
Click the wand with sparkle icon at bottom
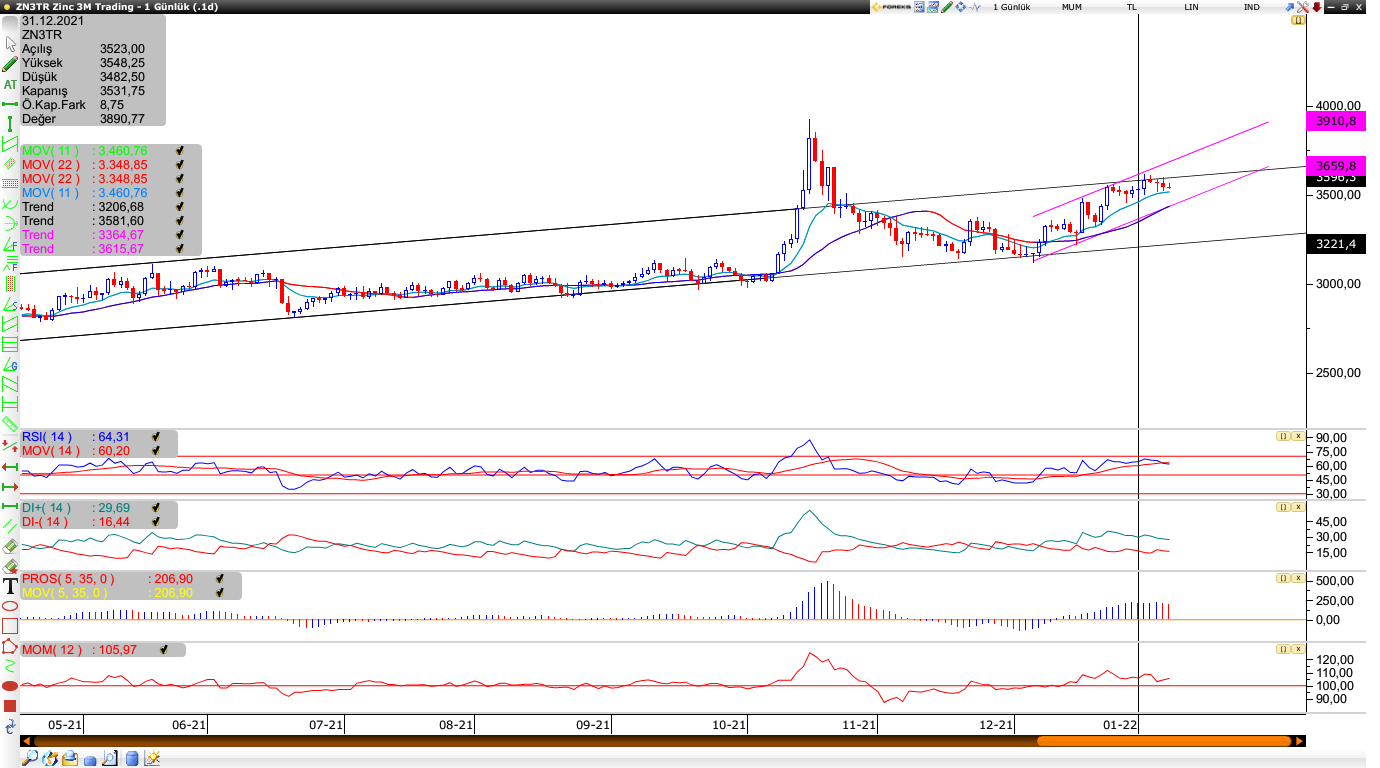(152, 759)
